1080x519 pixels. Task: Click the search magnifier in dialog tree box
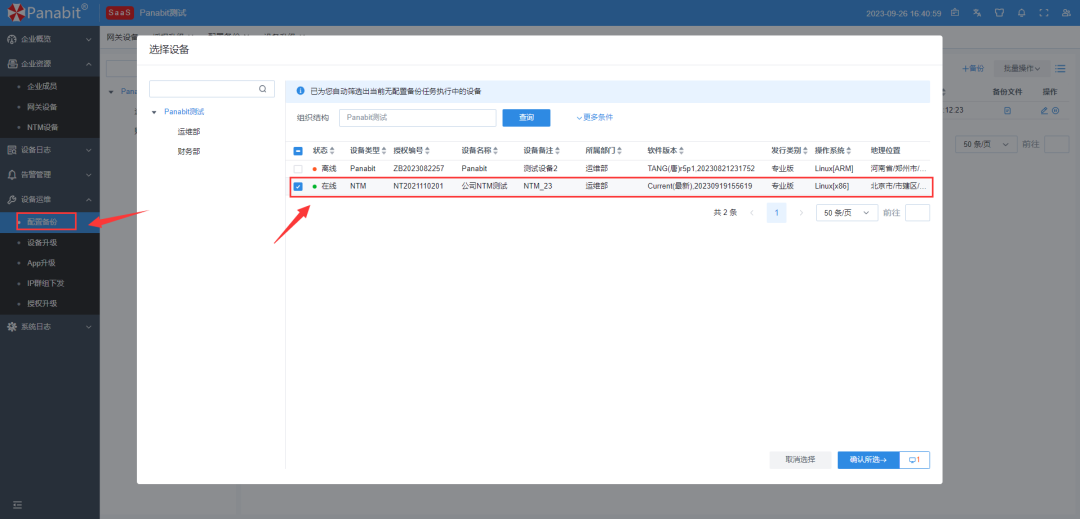coord(262,89)
